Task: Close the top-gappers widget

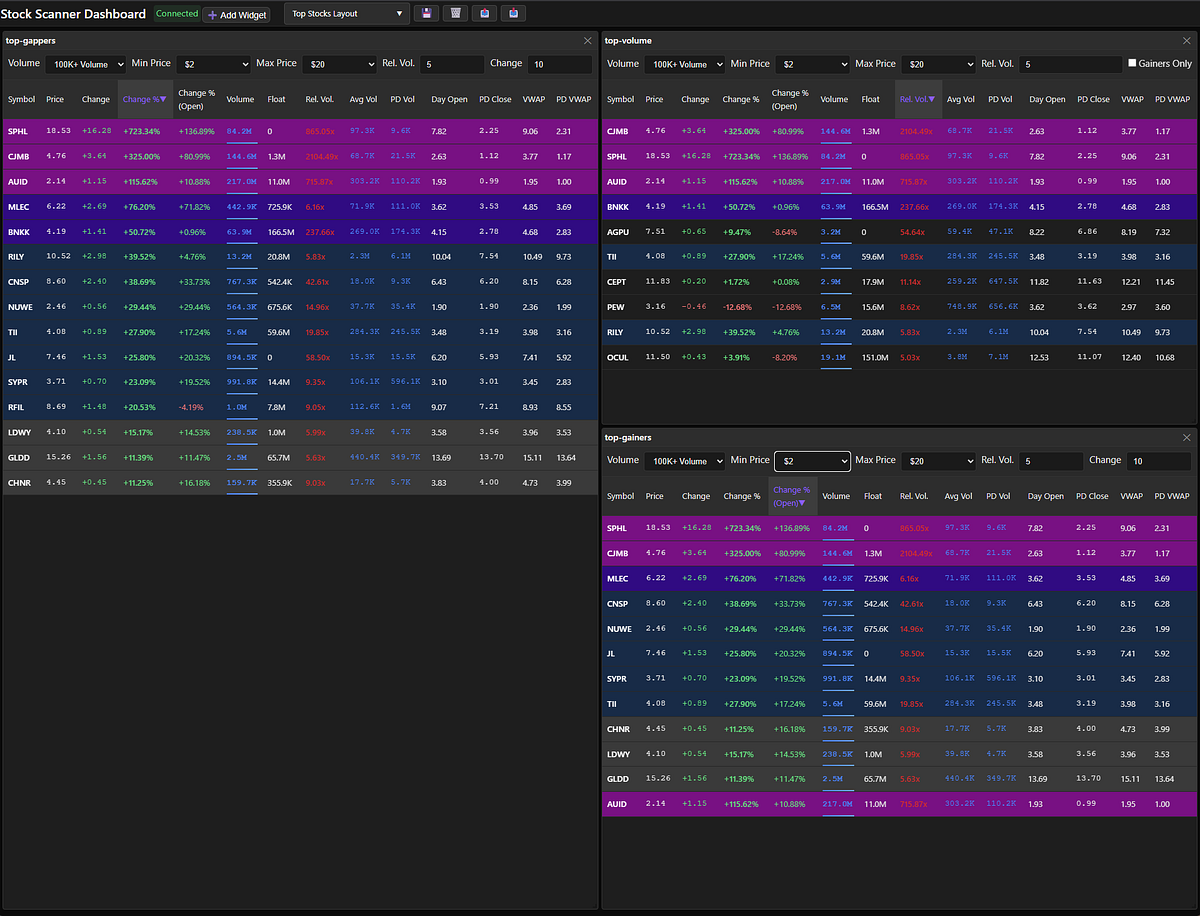Action: coord(588,41)
